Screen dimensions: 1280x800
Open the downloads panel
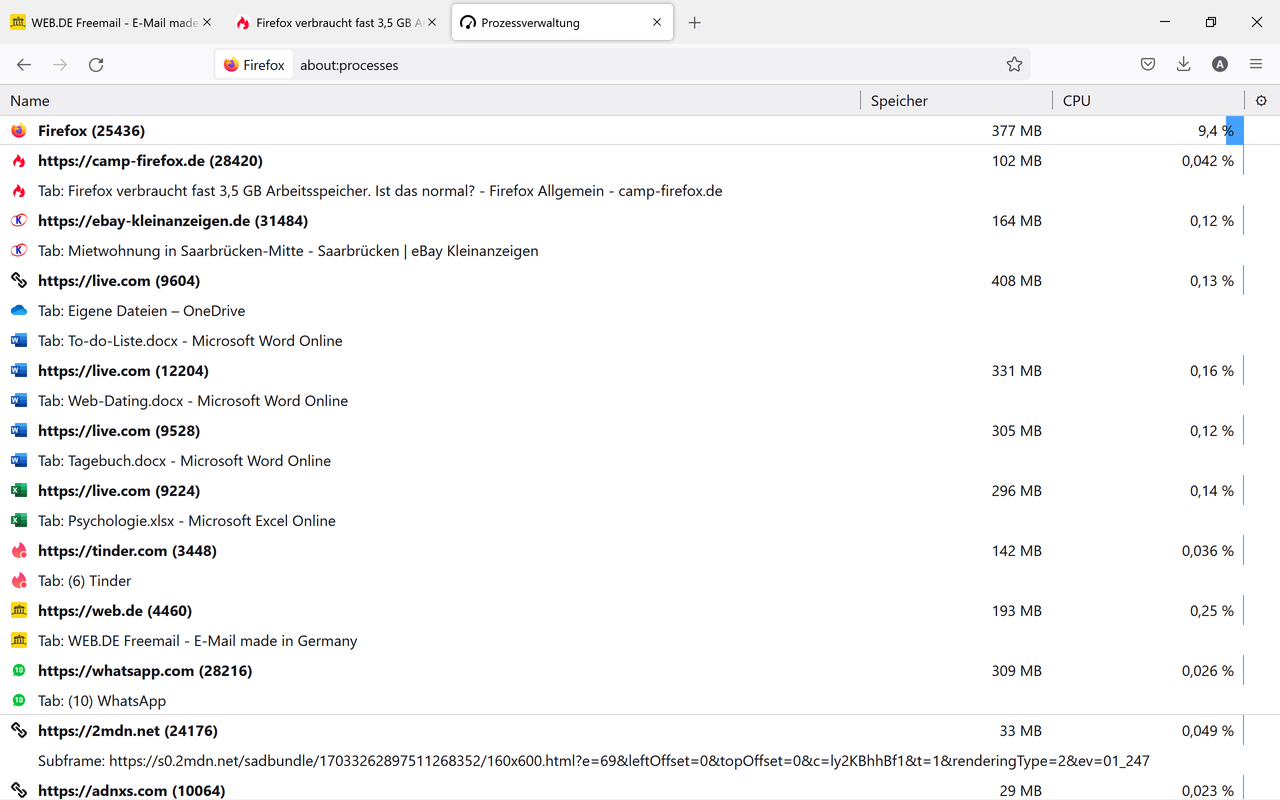[1183, 65]
